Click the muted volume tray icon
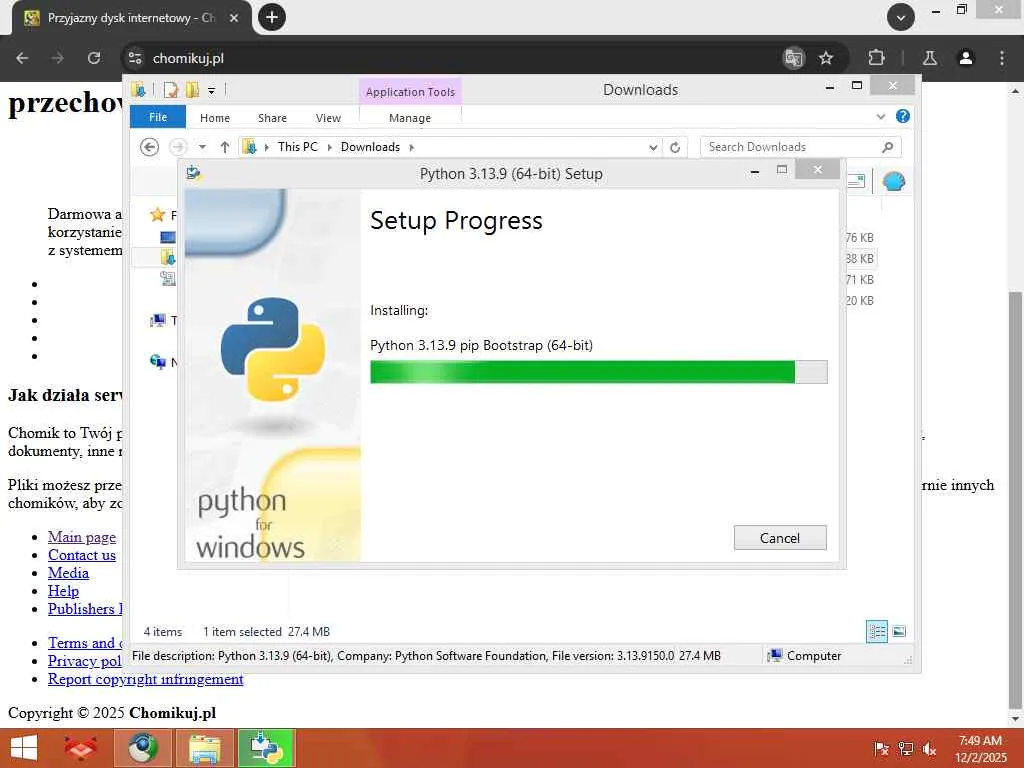 pyautogui.click(x=929, y=748)
